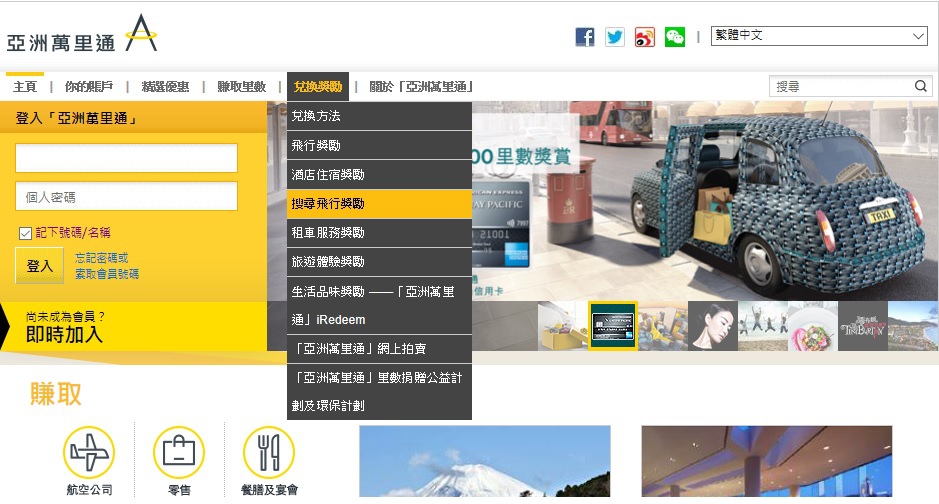Open the 關於「亞洲萬里通」 menu item

(x=421, y=87)
